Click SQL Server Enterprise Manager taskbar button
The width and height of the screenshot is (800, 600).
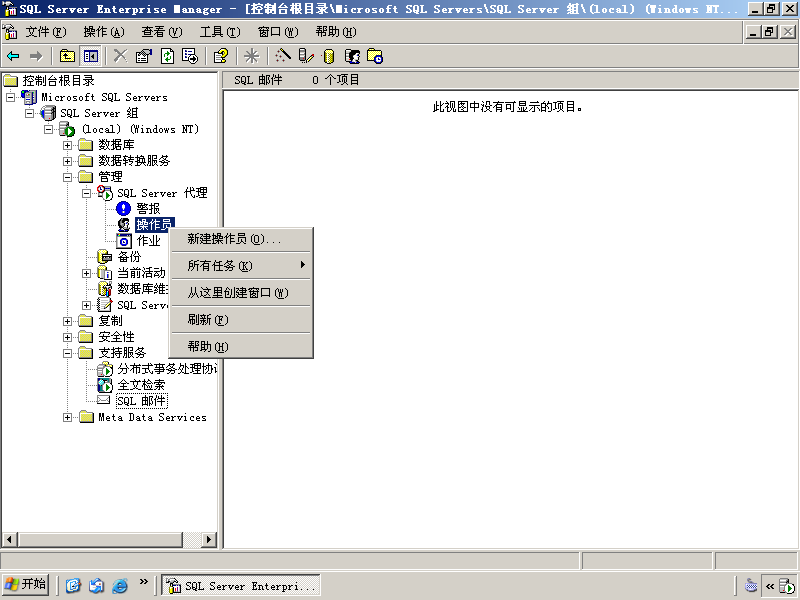tap(241, 586)
